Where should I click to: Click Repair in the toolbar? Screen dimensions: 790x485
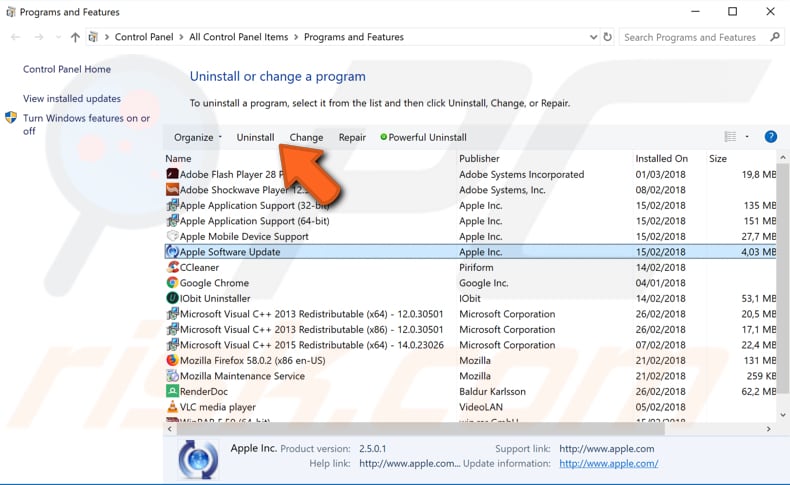click(x=352, y=137)
